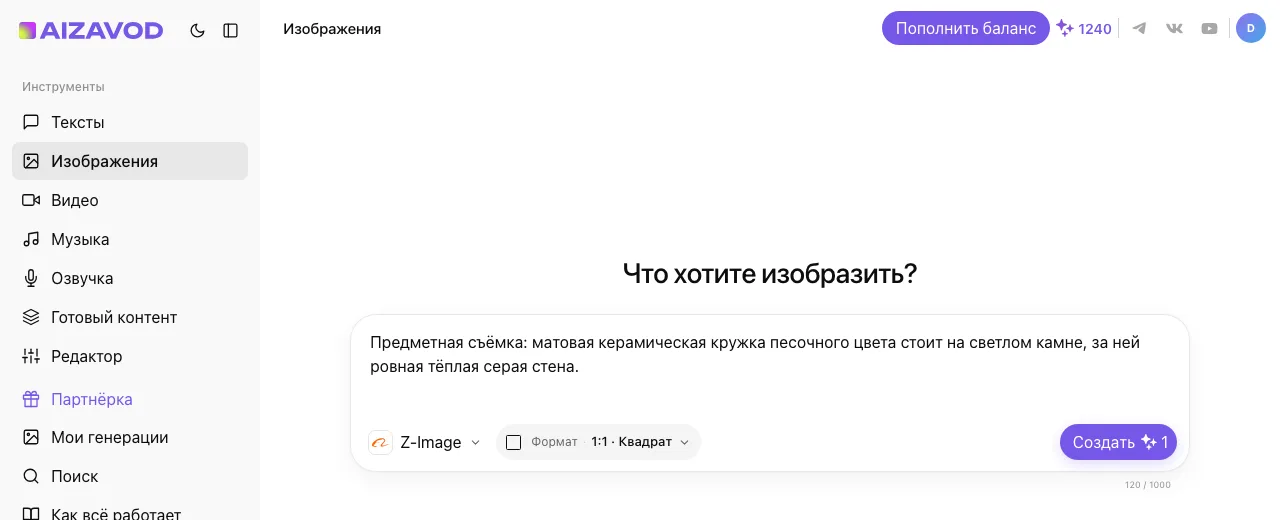Image resolution: width=1280 pixels, height=520 pixels.
Task: Open Тексты in the sidebar
Action: click(x=130, y=122)
